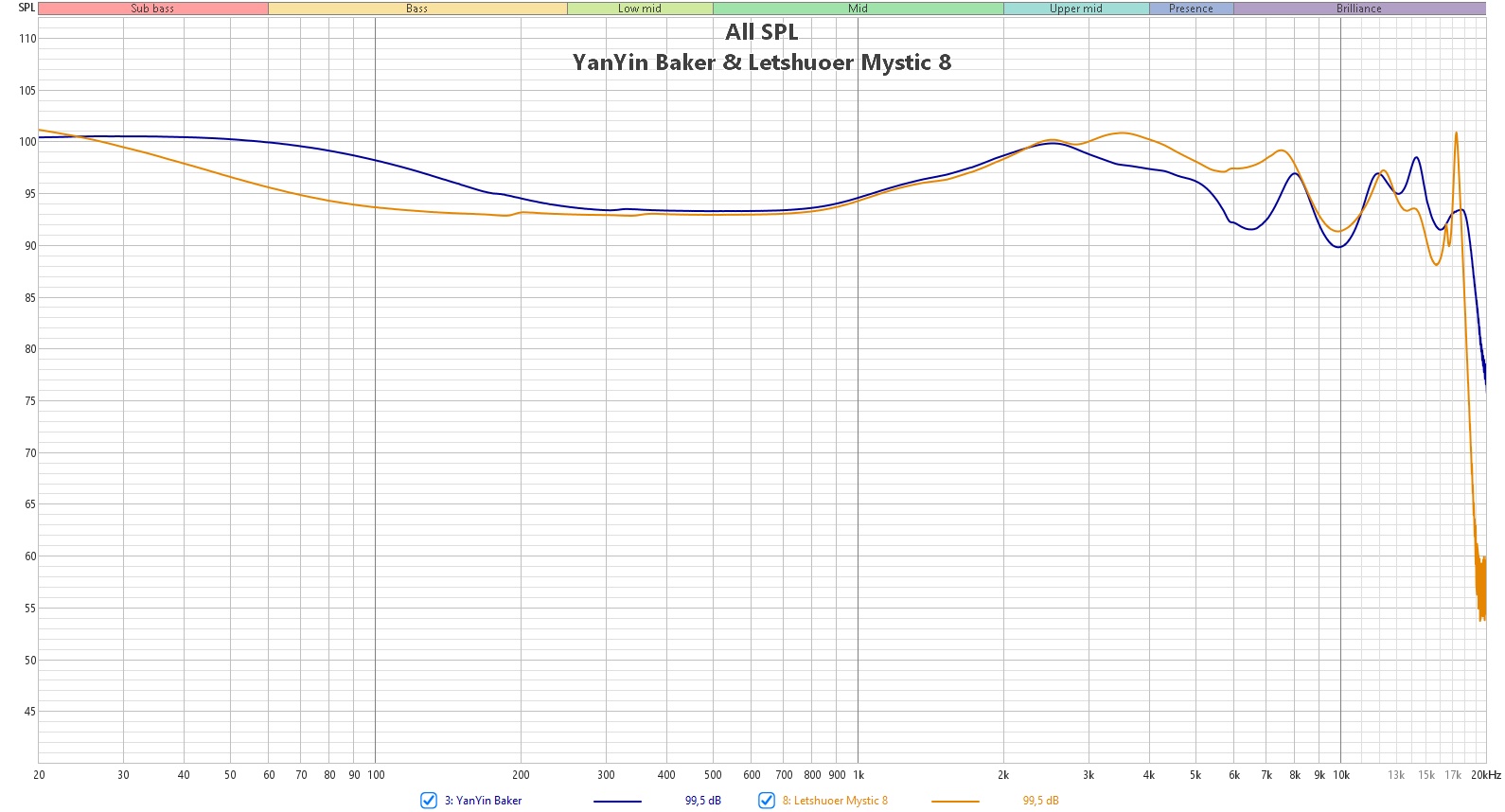Click the blue YanYin Baker legend line
The image size is (1505, 812).
(x=617, y=802)
